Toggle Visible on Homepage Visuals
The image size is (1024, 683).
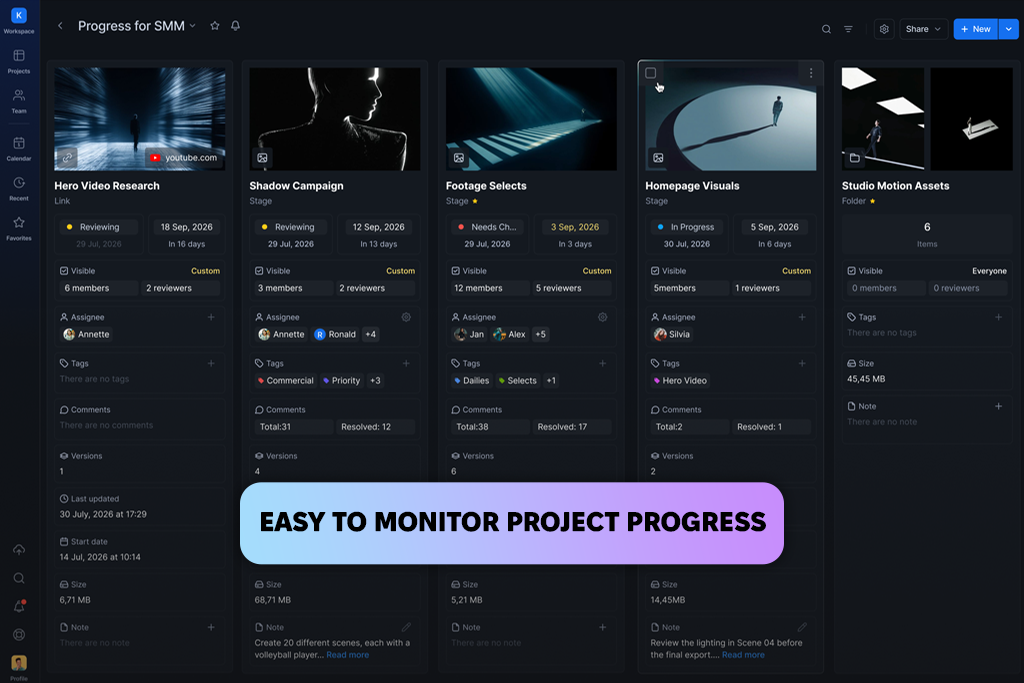tap(655, 270)
